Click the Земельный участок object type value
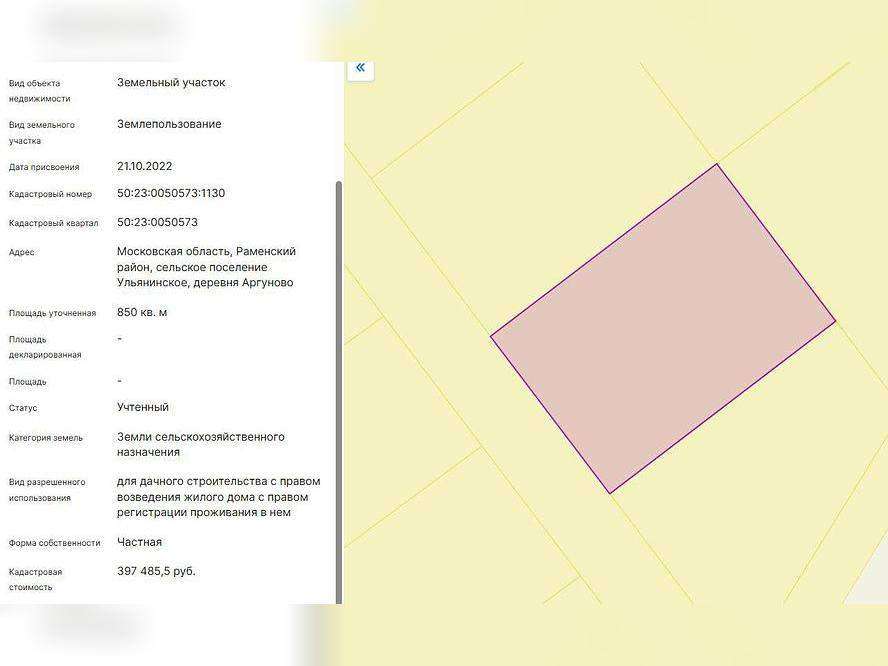888x666 pixels. [x=171, y=82]
